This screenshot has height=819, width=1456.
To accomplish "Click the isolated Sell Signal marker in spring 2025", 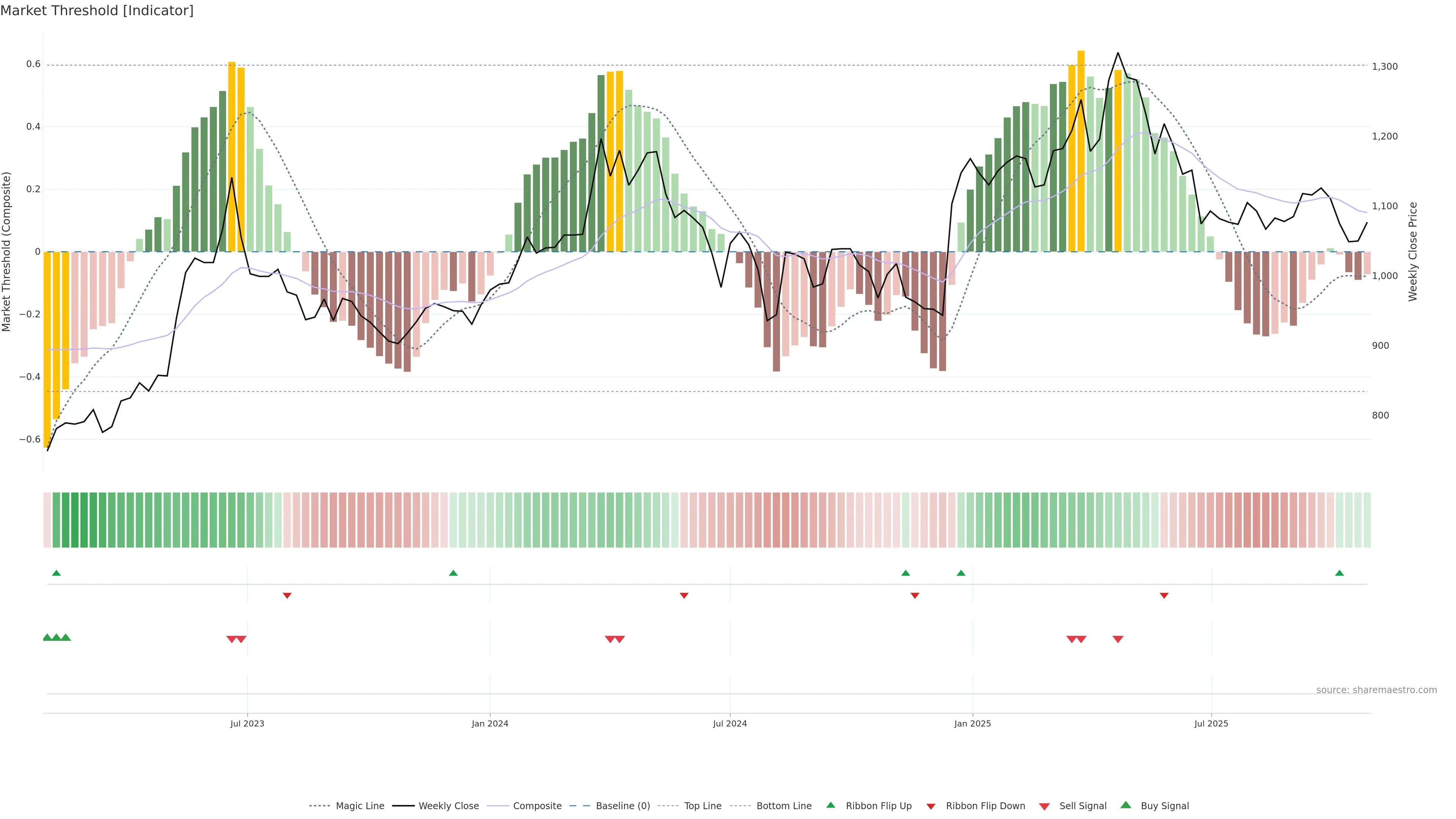I will [1117, 639].
